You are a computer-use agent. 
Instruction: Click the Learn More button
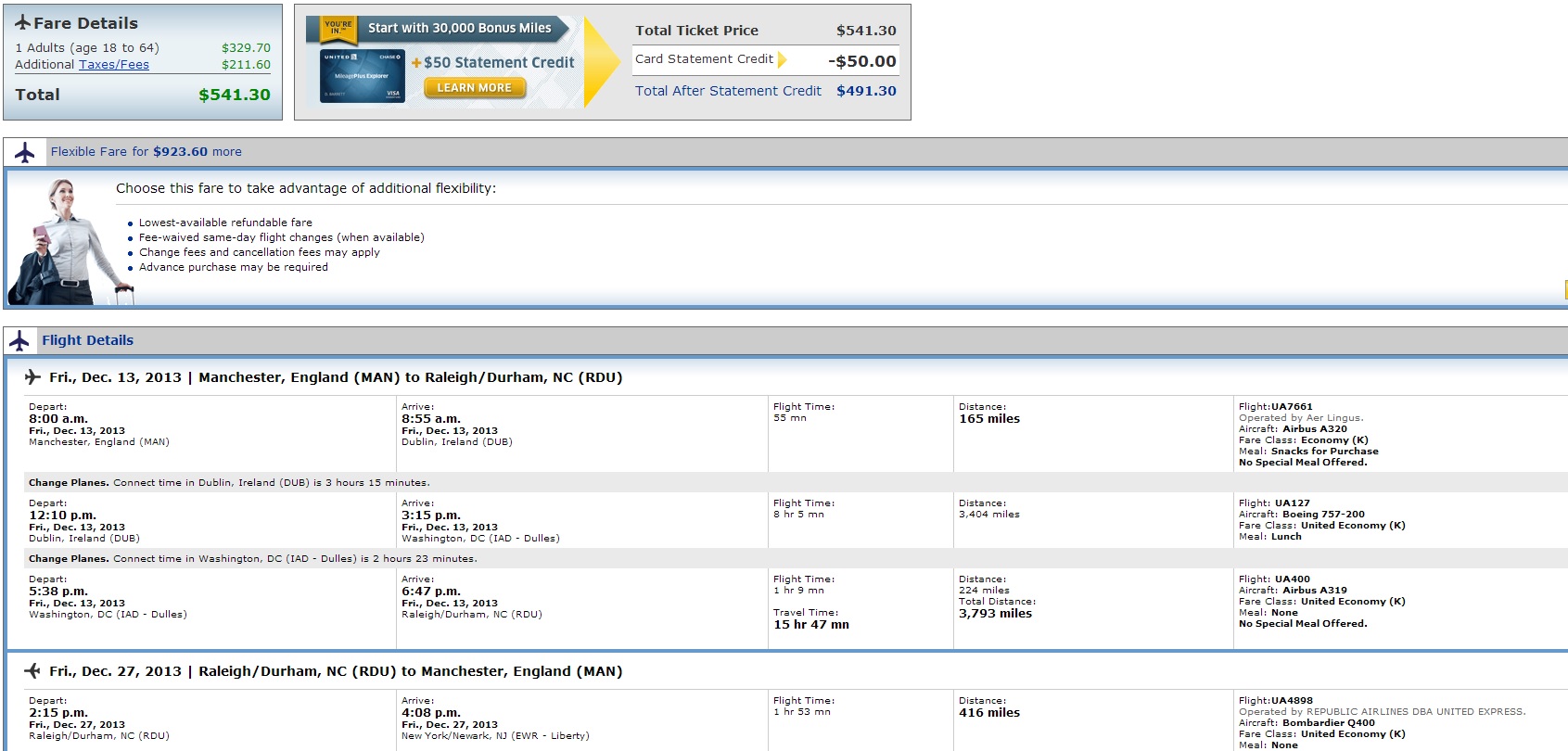(x=475, y=88)
